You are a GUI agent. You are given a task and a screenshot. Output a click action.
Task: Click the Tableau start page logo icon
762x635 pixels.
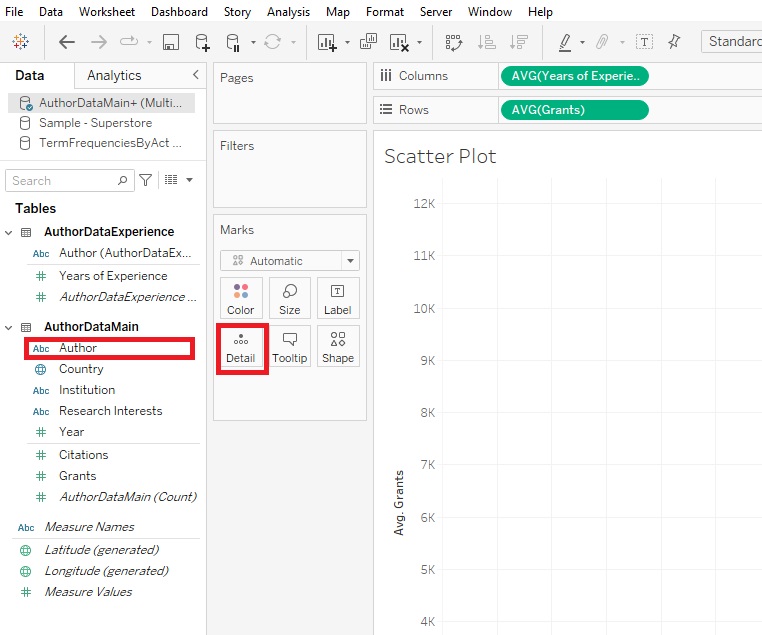pyautogui.click(x=20, y=42)
